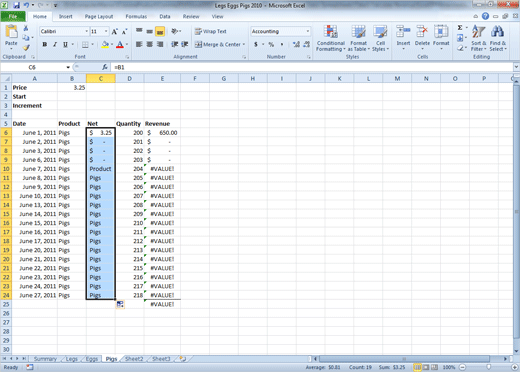Click the Decrease Font Size icon
520x372 pixels.
[124, 32]
